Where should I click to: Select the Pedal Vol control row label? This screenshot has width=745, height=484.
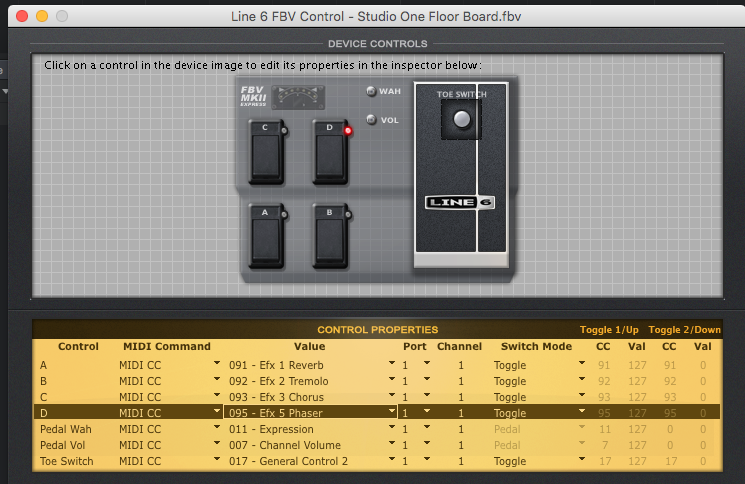pyautogui.click(x=63, y=446)
